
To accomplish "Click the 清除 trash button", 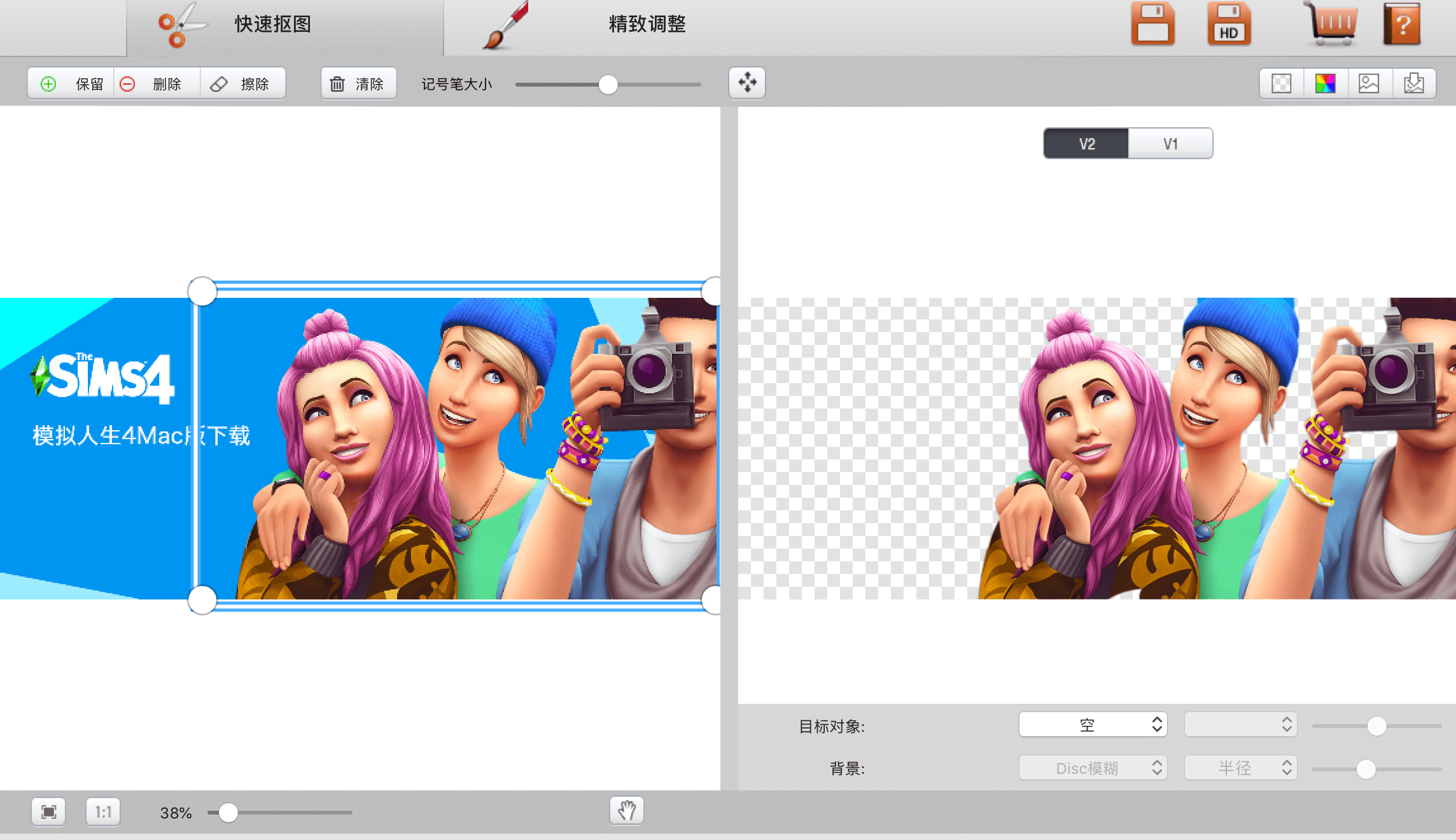I will tap(358, 83).
